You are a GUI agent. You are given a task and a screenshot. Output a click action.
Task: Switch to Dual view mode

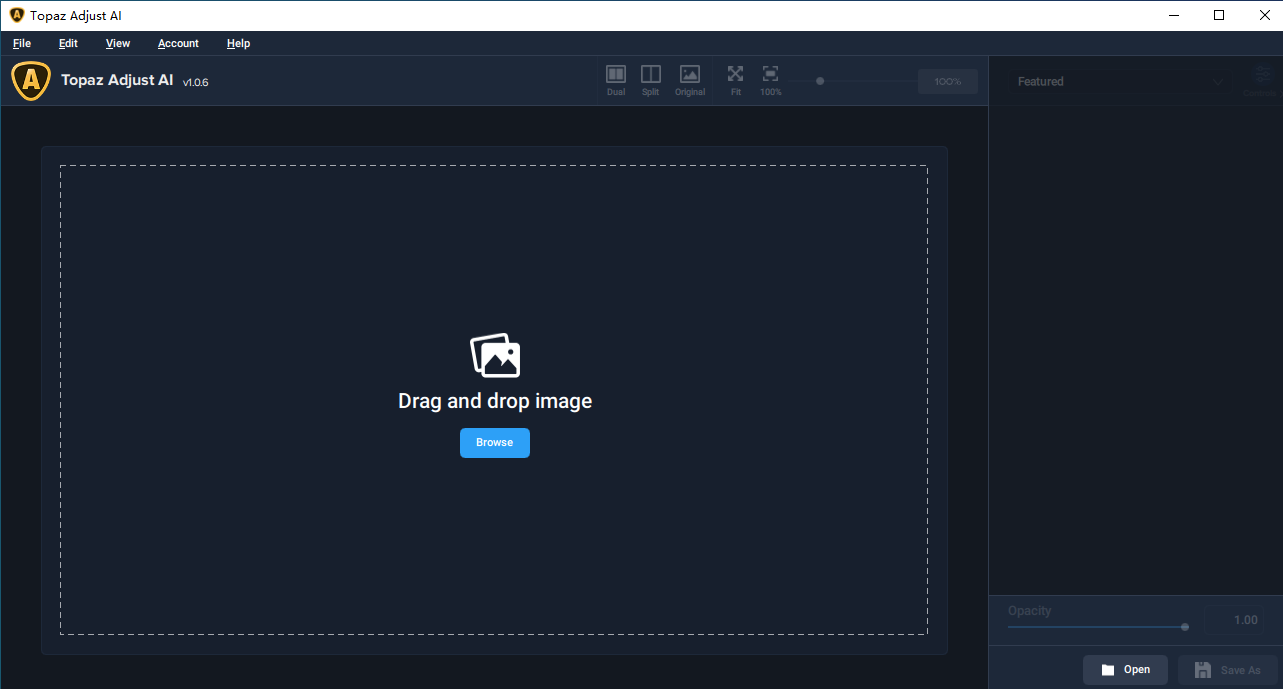coord(616,80)
